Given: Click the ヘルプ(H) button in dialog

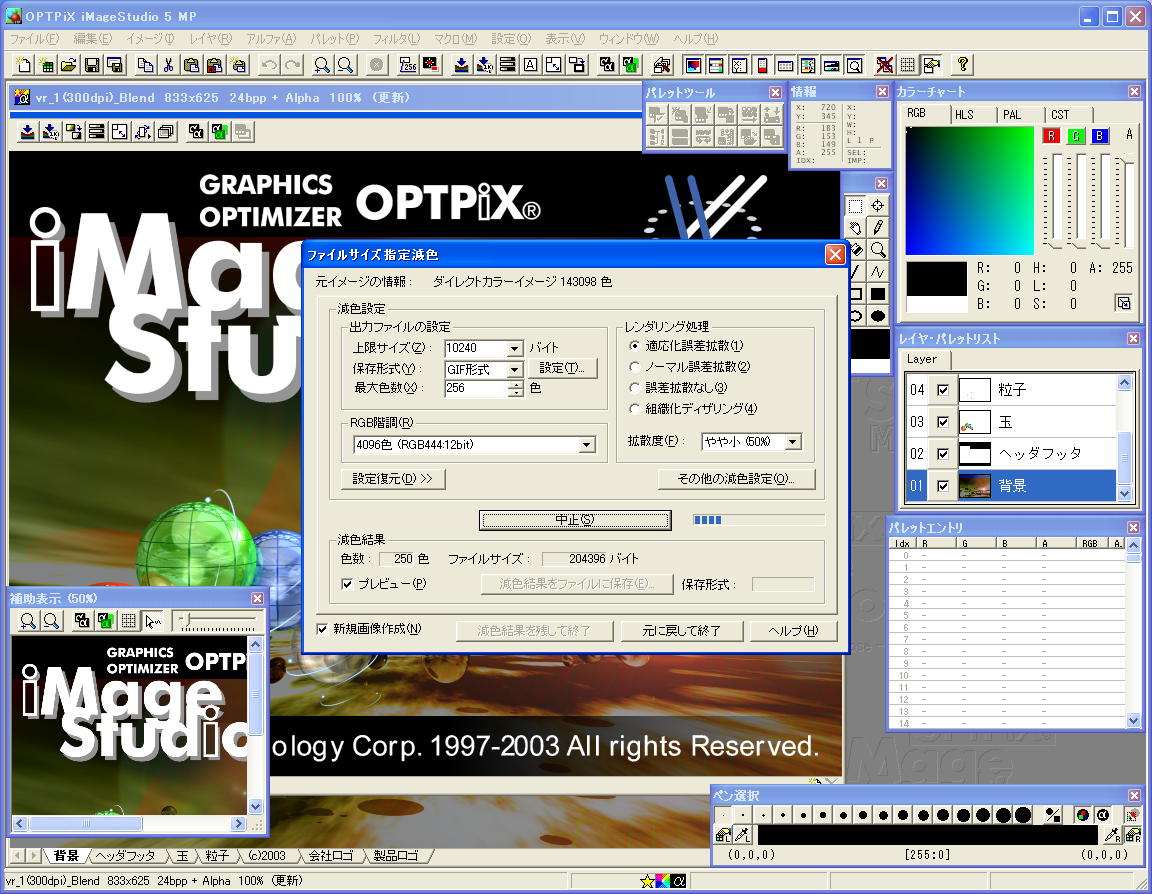Looking at the screenshot, I should pyautogui.click(x=793, y=631).
